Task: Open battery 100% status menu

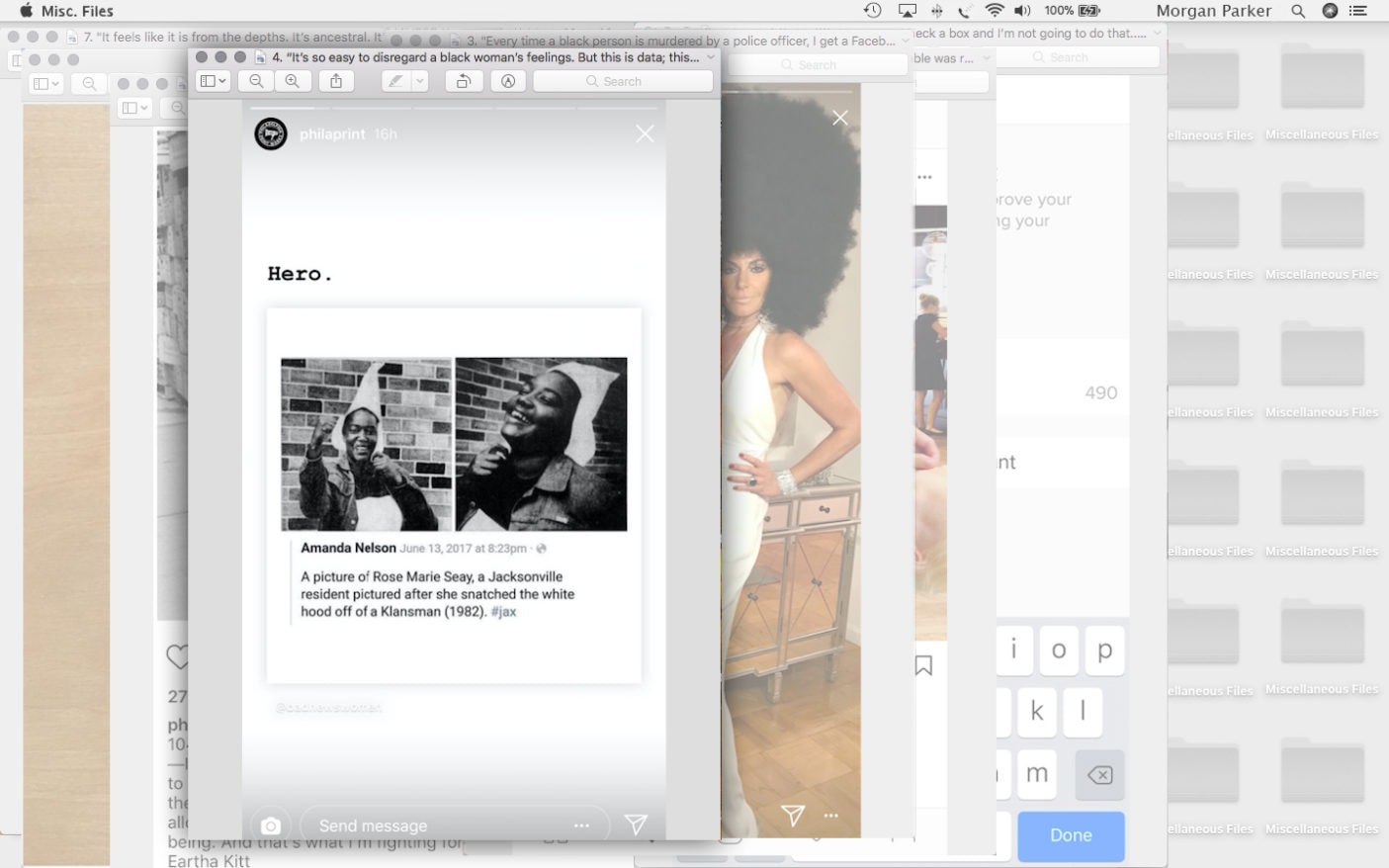Action: (x=1072, y=11)
